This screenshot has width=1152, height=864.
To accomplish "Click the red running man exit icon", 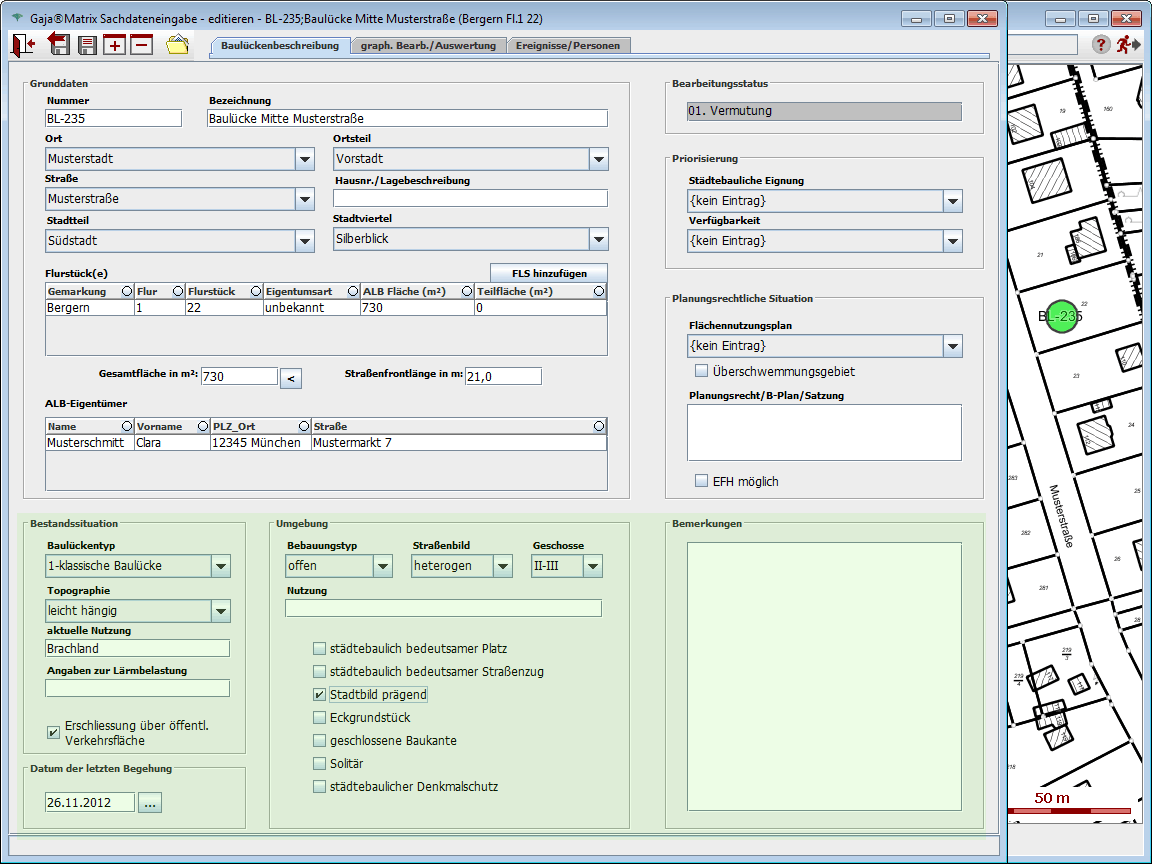I will (1129, 45).
